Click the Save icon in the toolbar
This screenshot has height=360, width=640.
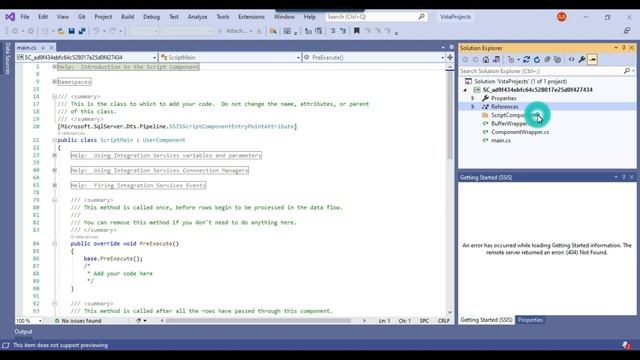71,31
